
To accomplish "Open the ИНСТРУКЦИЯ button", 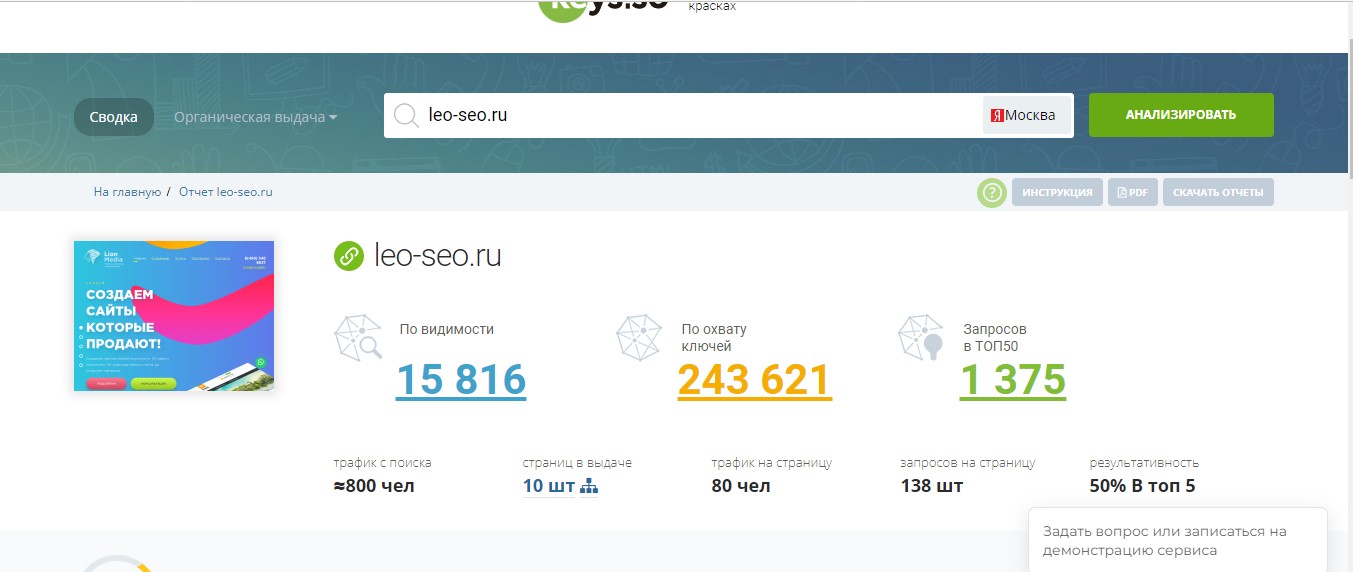I will click(1057, 192).
